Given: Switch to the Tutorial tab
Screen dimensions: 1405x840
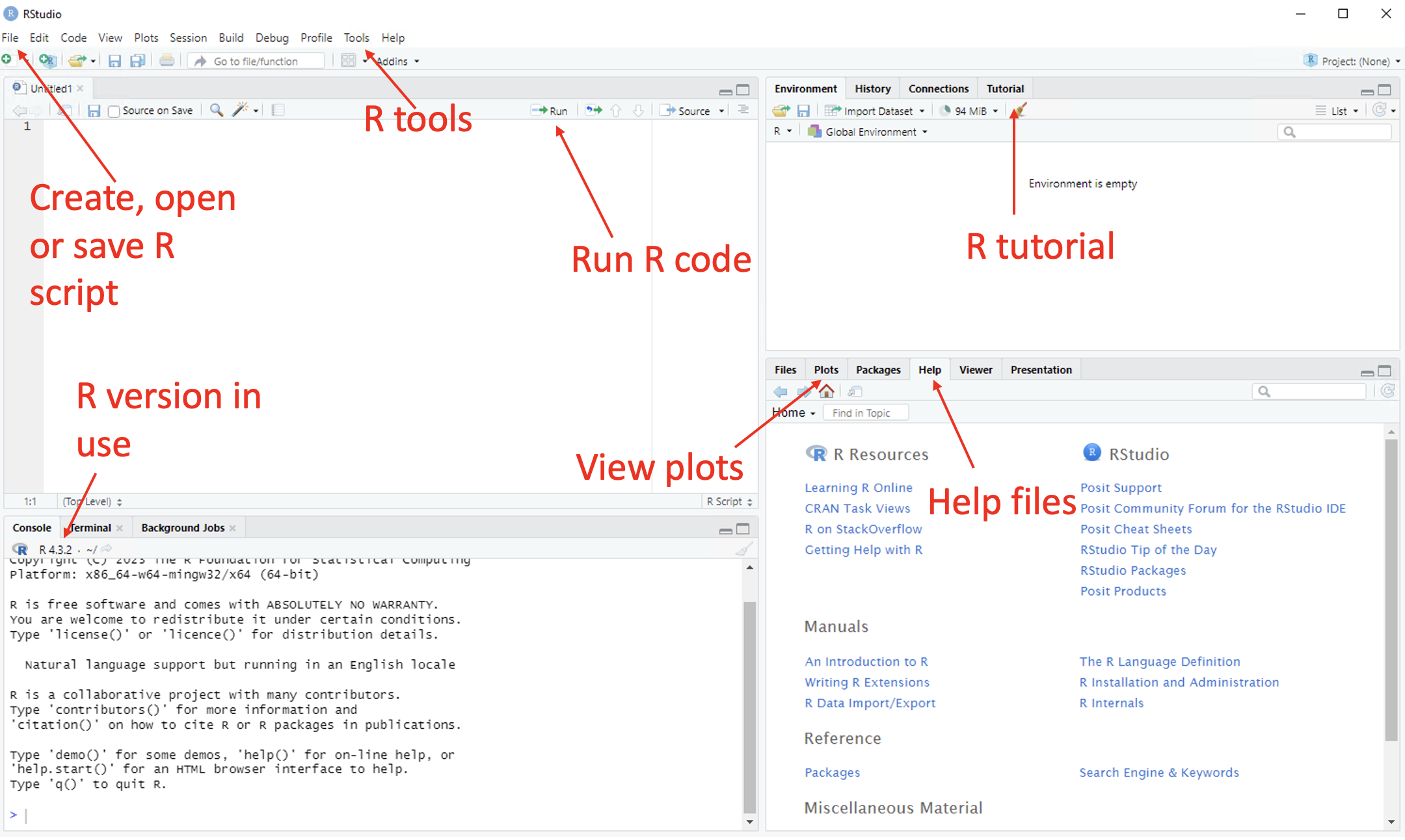Looking at the screenshot, I should [x=1005, y=88].
